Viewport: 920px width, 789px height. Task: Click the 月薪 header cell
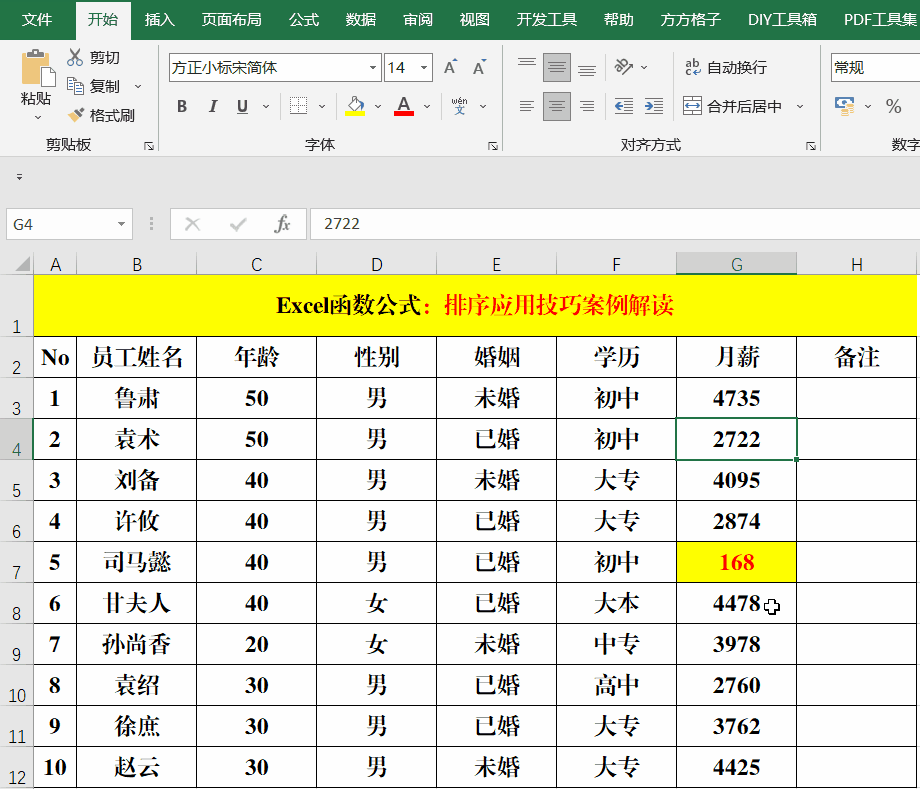pyautogui.click(x=736, y=357)
